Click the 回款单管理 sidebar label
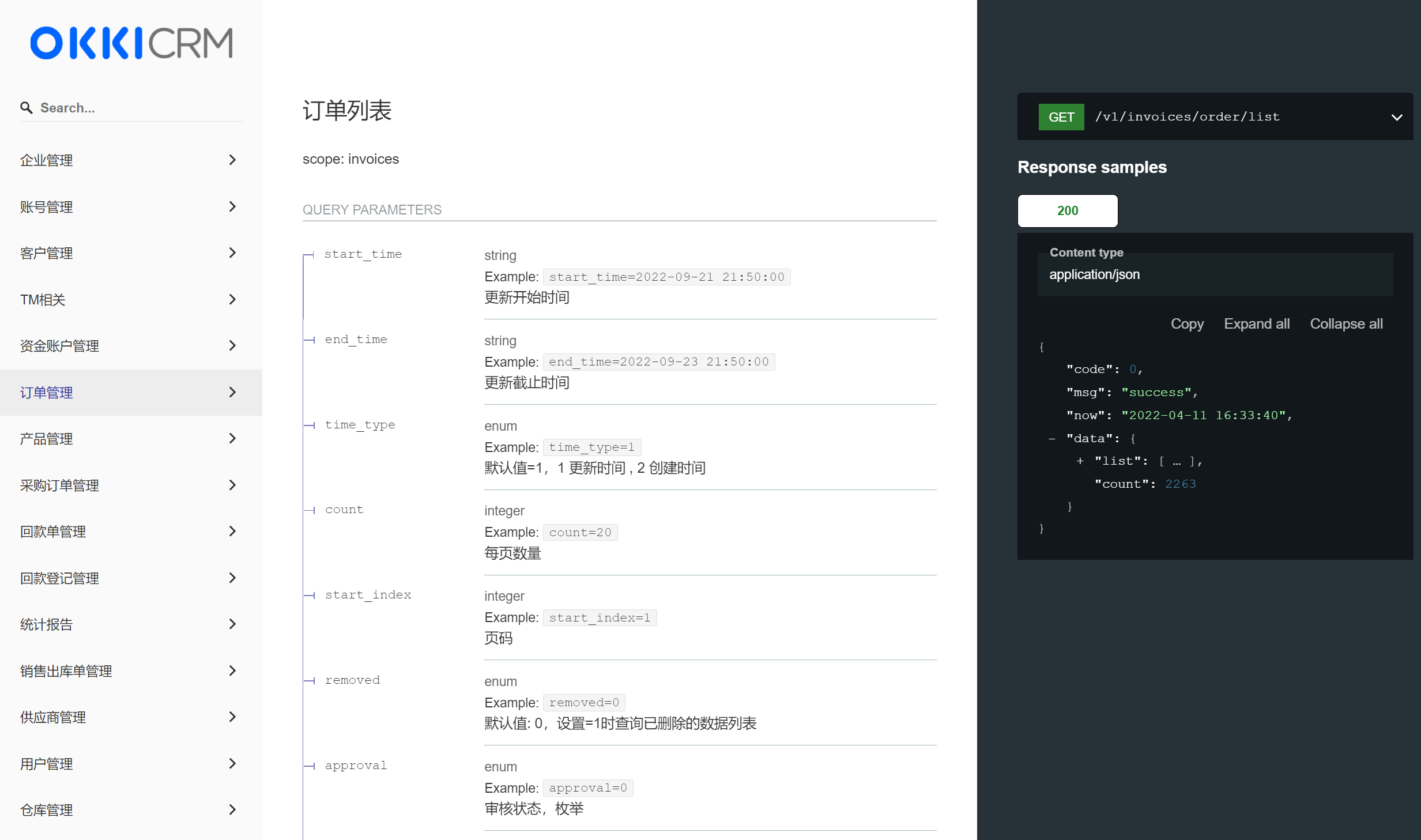The image size is (1421, 840). coord(52,532)
